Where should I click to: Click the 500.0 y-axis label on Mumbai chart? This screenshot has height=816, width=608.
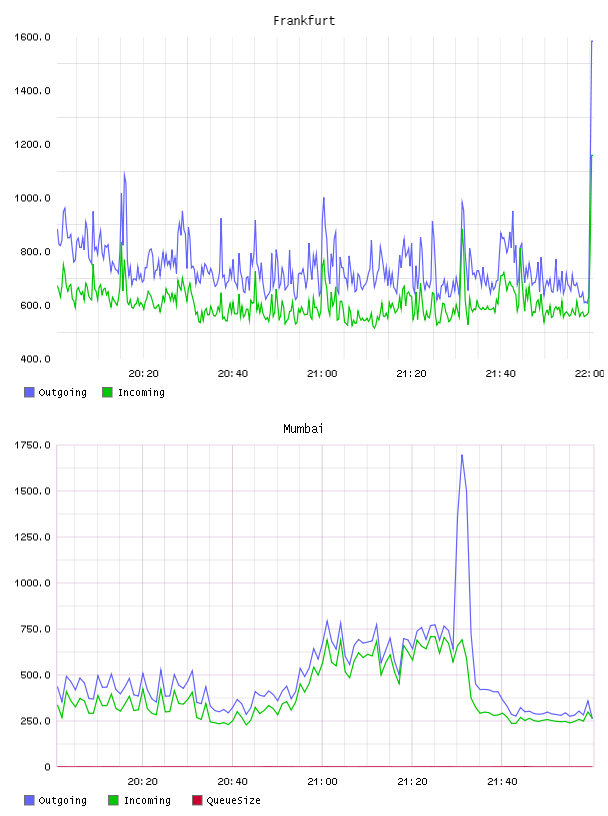coord(35,675)
